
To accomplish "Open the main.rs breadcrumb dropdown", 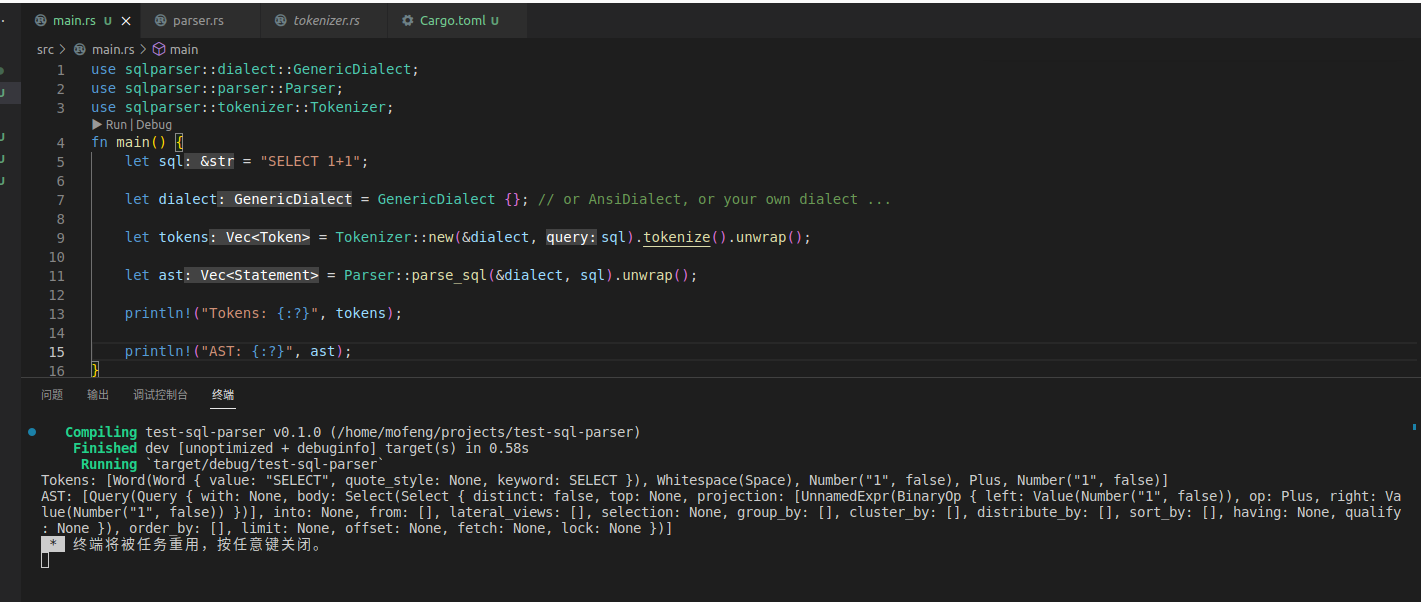I will click(x=113, y=48).
